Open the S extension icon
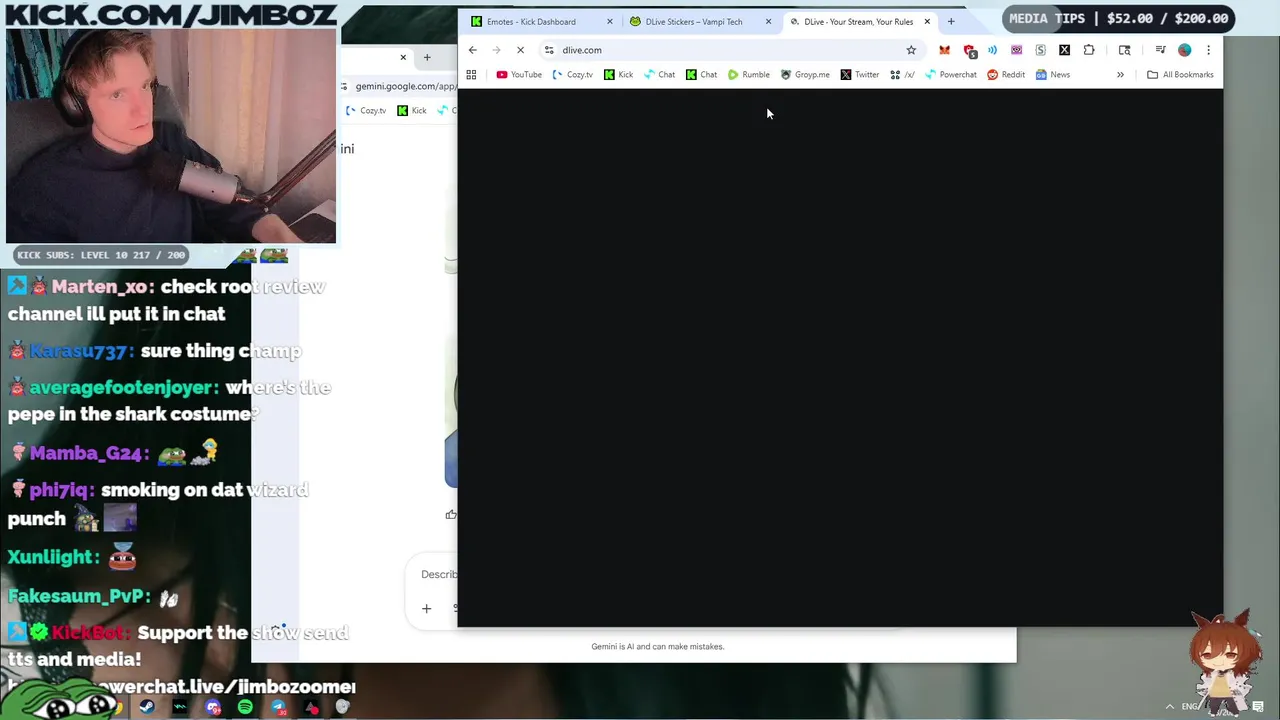 point(1040,50)
